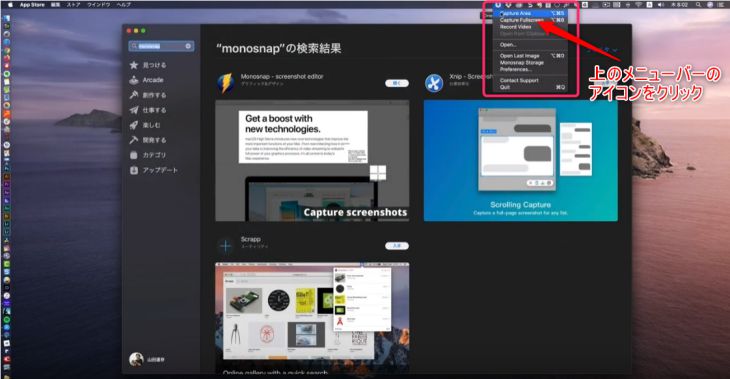Clear the App Store search field

[x=188, y=46]
